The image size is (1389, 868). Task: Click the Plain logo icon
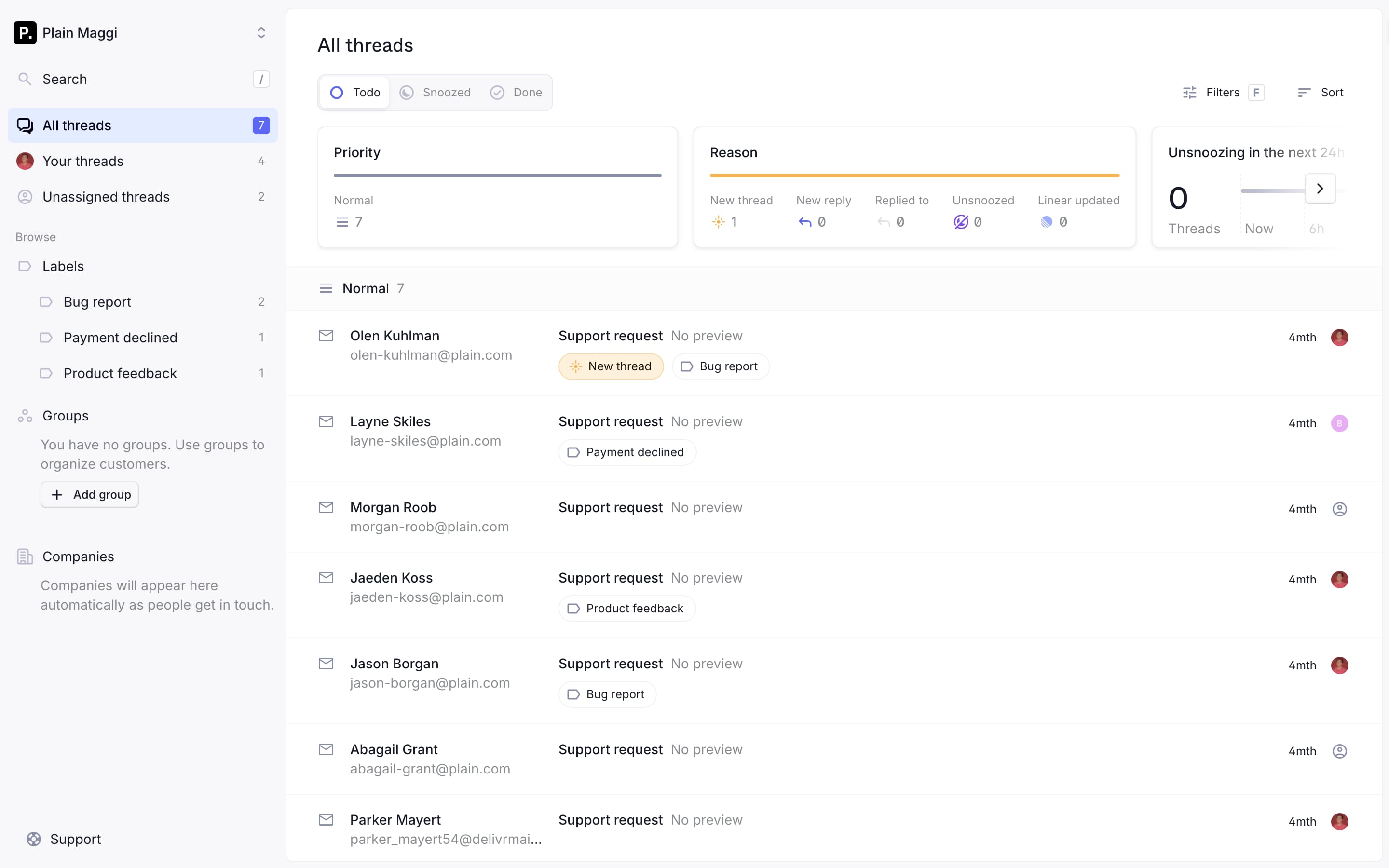pyautogui.click(x=25, y=33)
